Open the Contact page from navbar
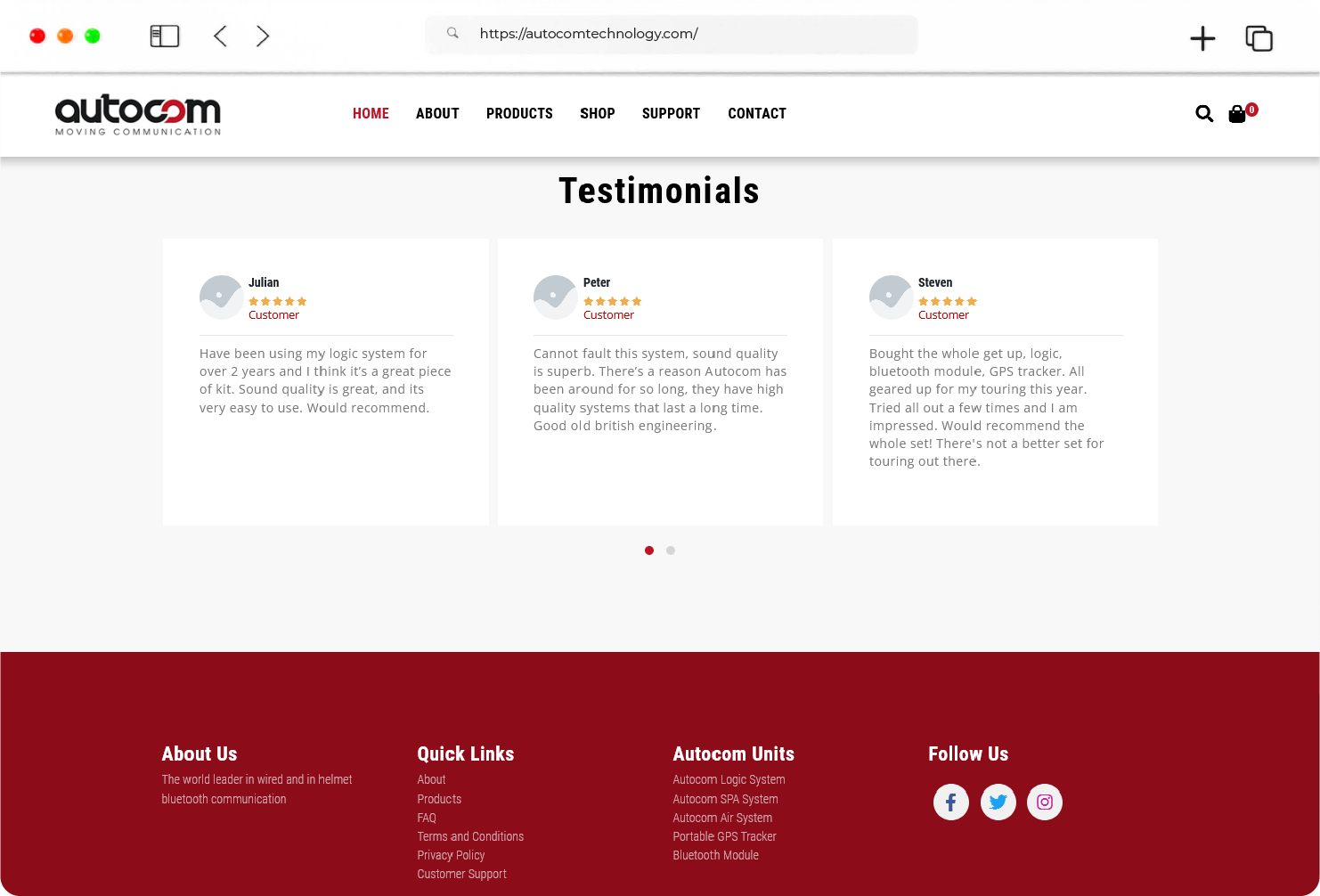This screenshot has height=896, width=1320. click(756, 114)
